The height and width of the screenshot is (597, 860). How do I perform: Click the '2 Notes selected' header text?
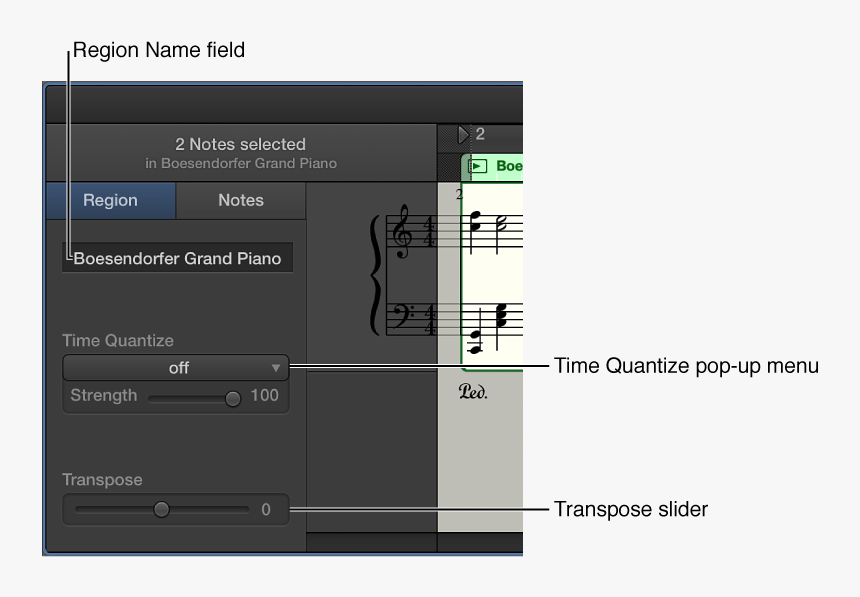point(240,144)
